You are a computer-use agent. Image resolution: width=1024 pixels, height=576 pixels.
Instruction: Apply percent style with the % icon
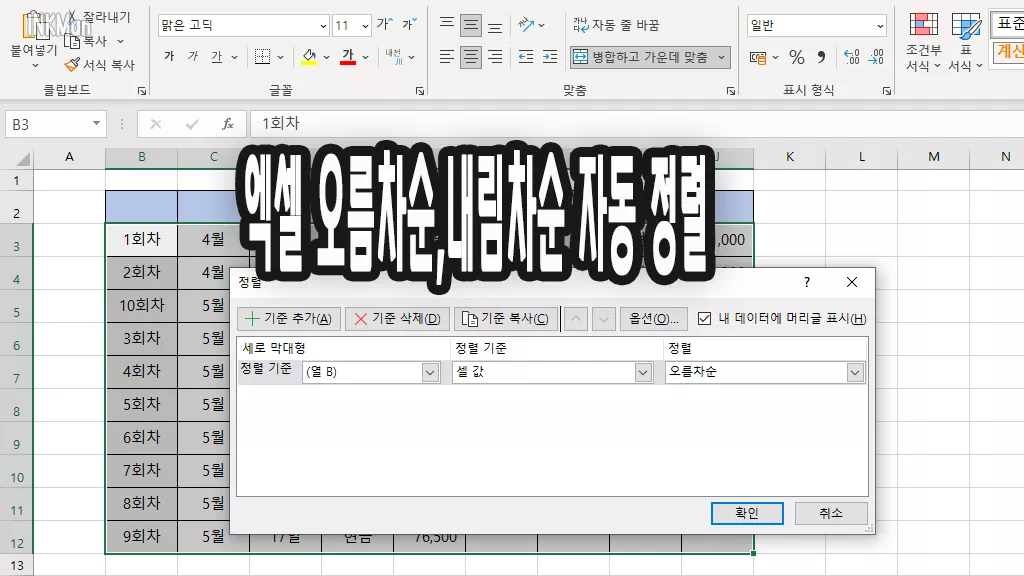[x=796, y=57]
